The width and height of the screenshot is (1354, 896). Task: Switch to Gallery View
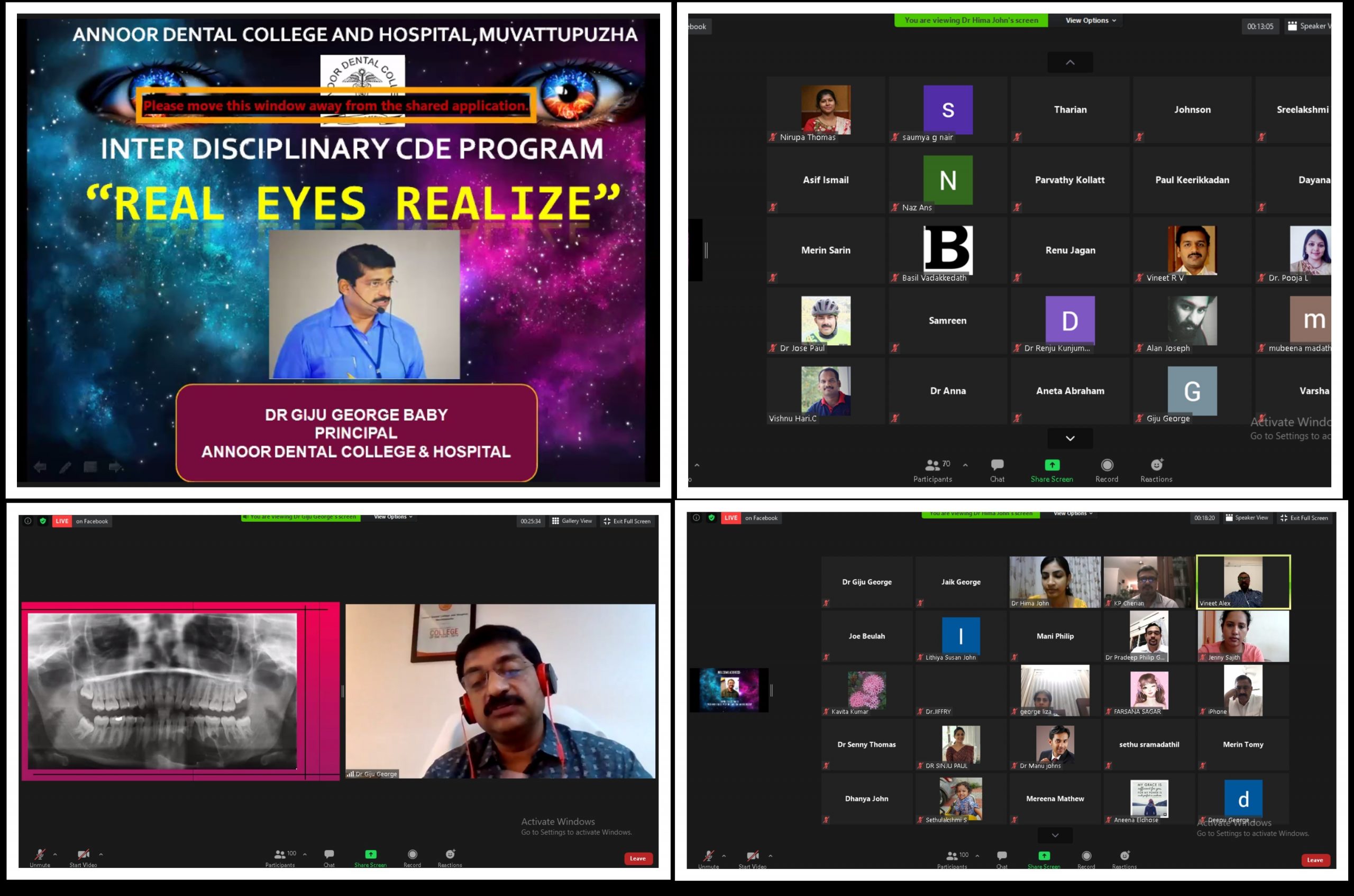tap(571, 521)
